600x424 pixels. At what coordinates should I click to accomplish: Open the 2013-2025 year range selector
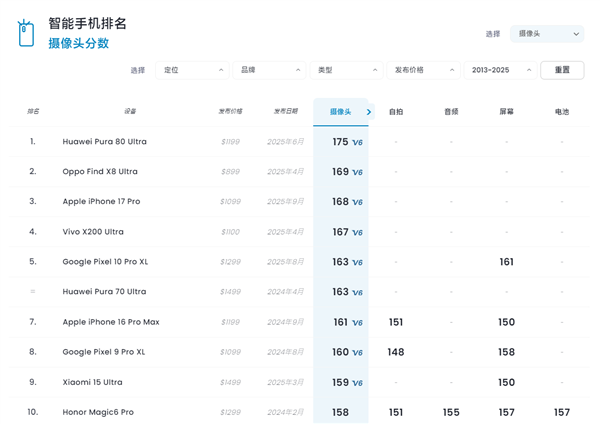[500, 70]
